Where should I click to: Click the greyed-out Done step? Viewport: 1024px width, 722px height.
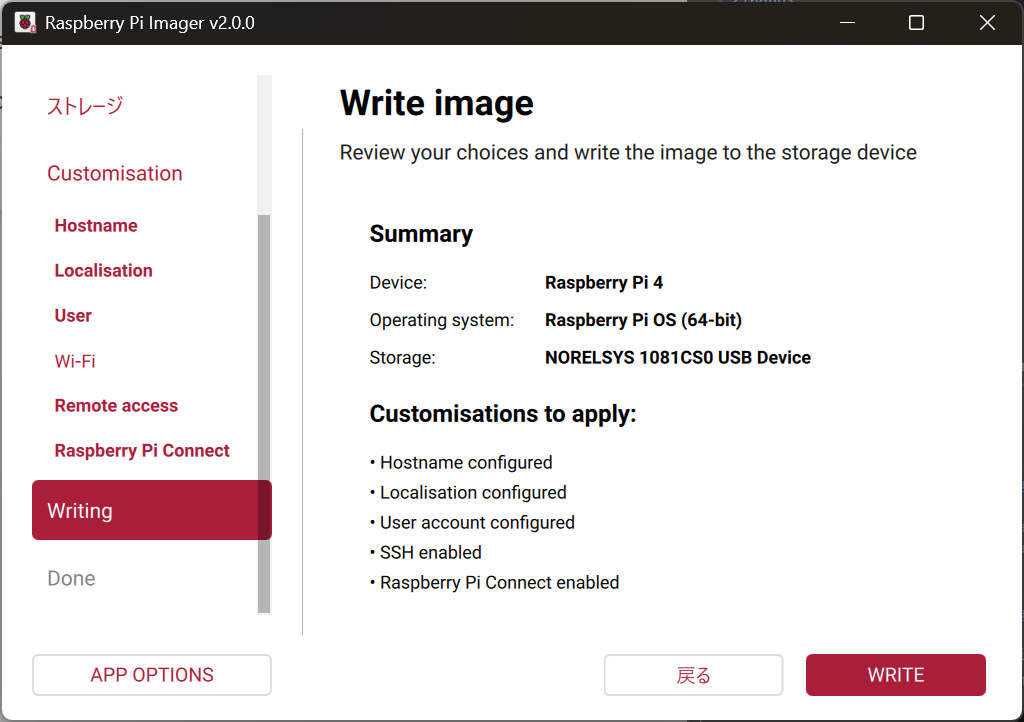[71, 578]
